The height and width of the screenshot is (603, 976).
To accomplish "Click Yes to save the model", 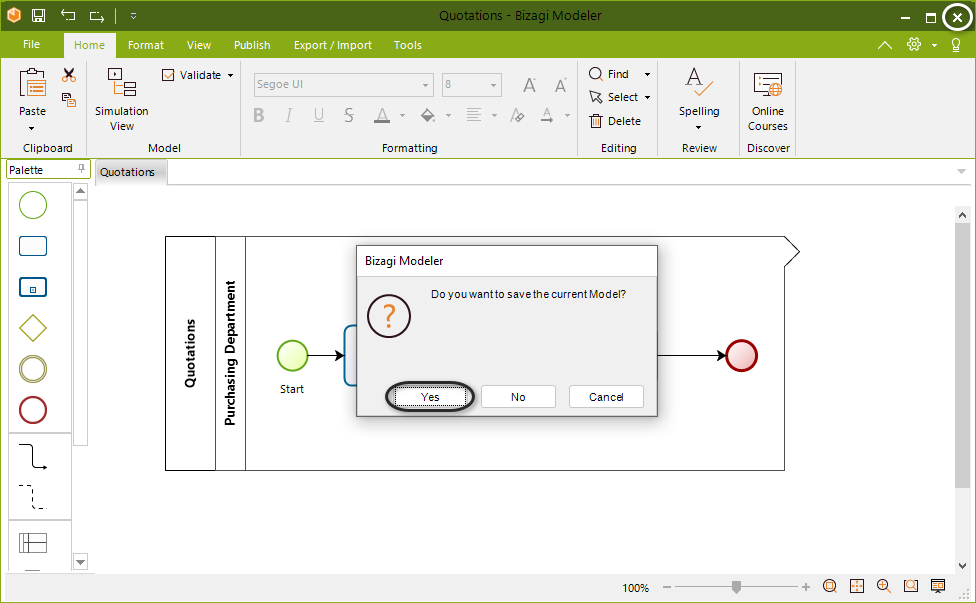I will [430, 397].
